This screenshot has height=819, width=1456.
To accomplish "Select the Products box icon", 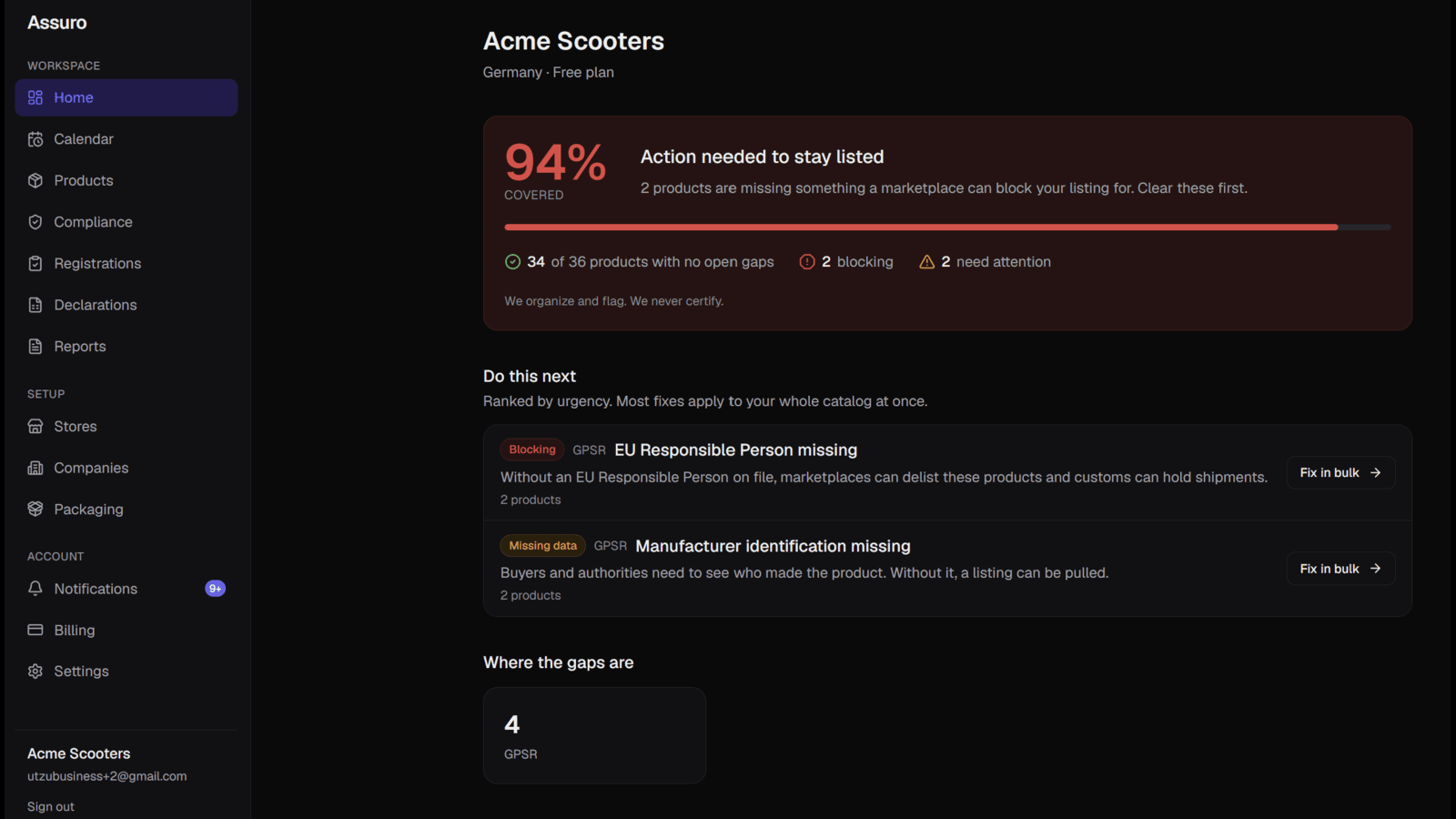I will (x=35, y=180).
